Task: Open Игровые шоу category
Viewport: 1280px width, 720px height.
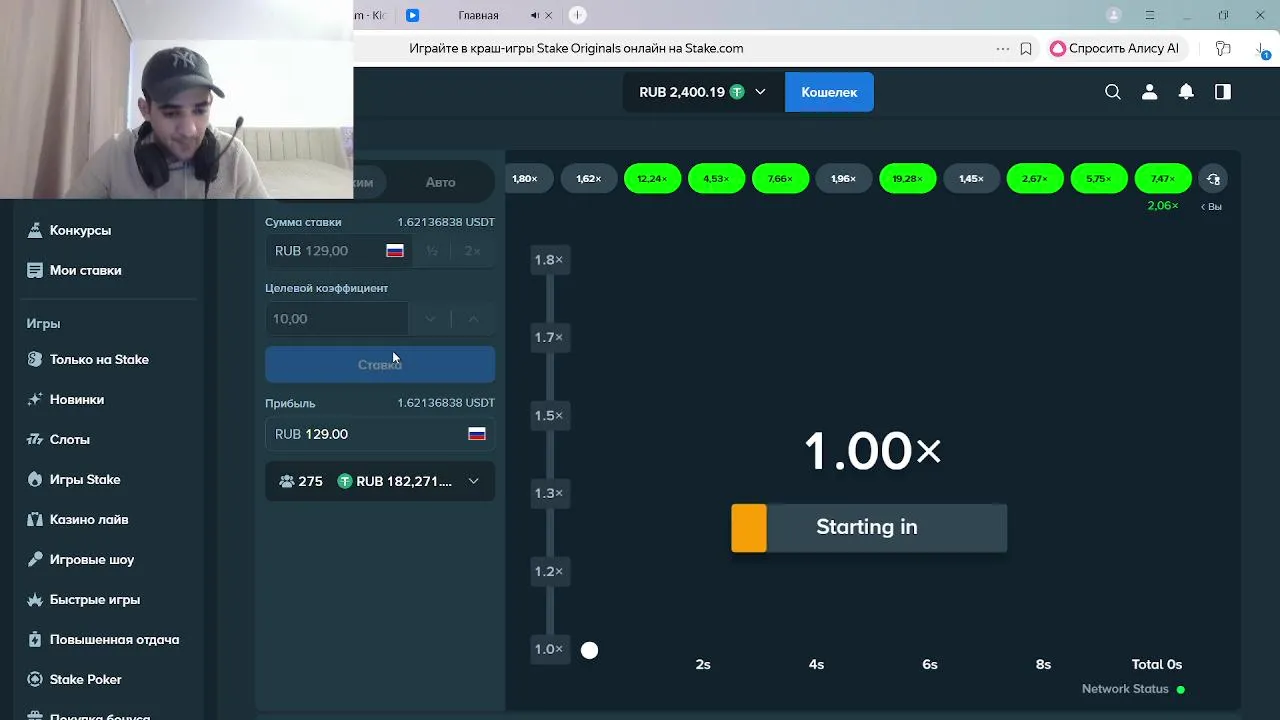Action: (x=91, y=560)
